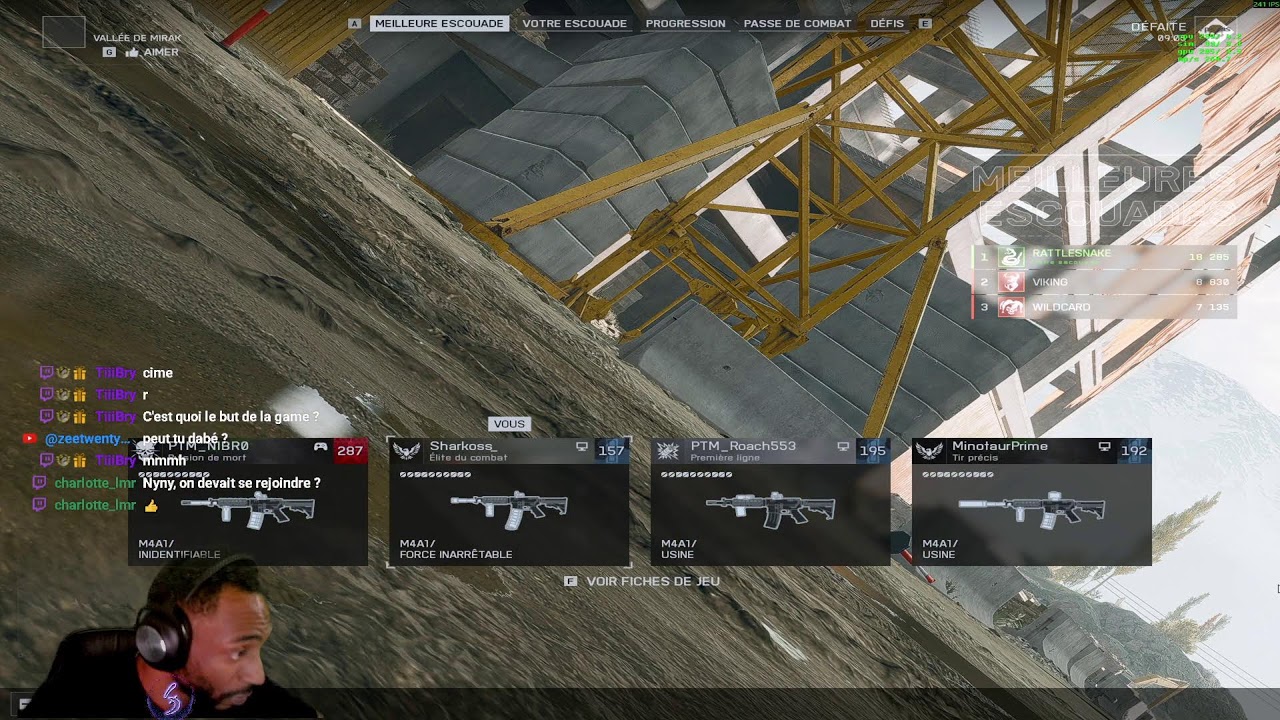
Task: Click Wildcard squad row in leaderboard
Action: click(1104, 307)
